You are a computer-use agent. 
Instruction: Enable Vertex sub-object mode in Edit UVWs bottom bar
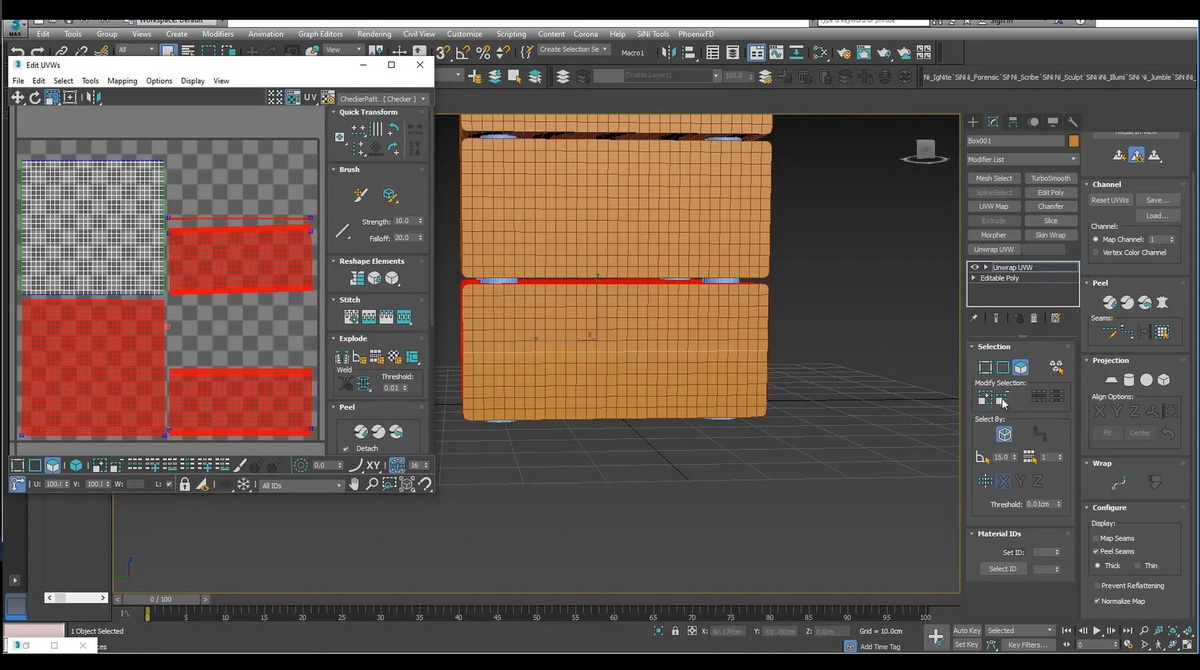18,465
